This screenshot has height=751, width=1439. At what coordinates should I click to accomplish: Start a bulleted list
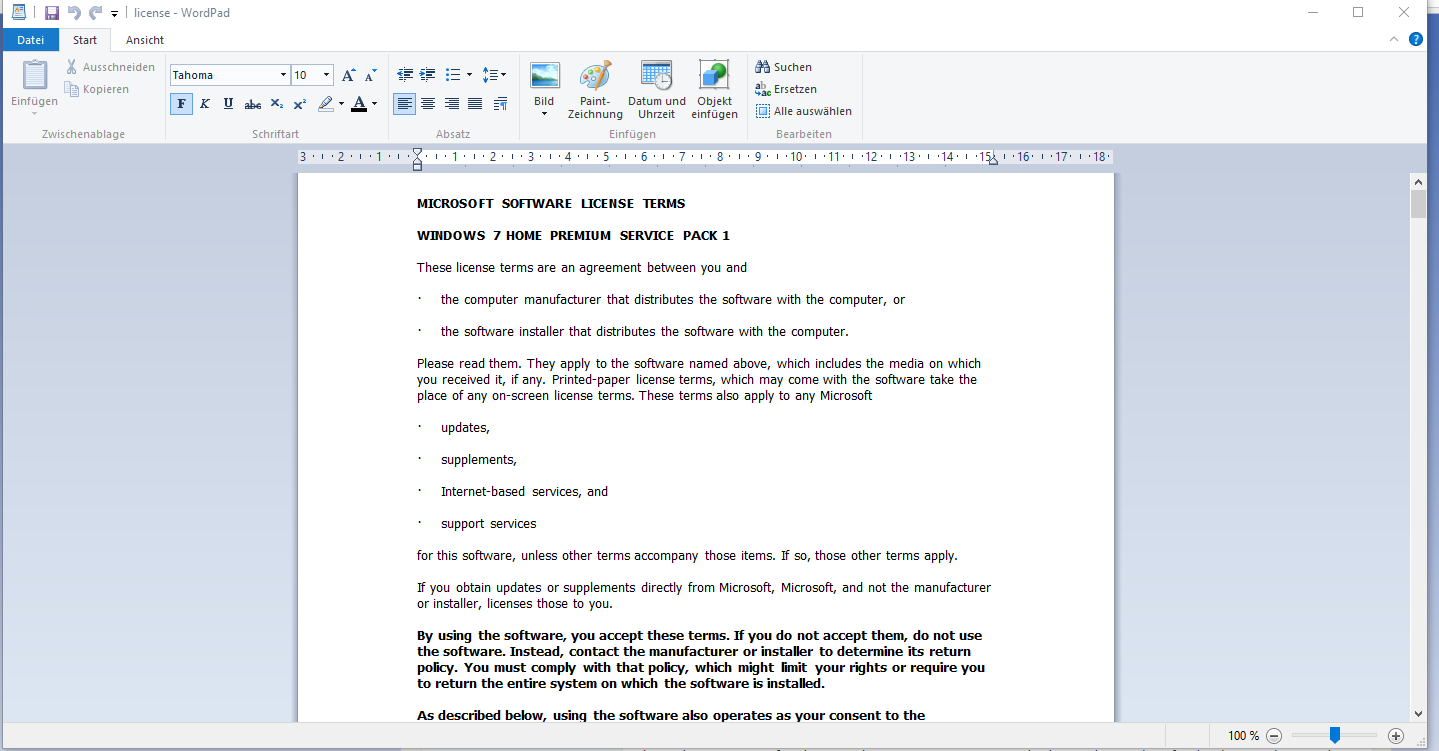pyautogui.click(x=453, y=75)
